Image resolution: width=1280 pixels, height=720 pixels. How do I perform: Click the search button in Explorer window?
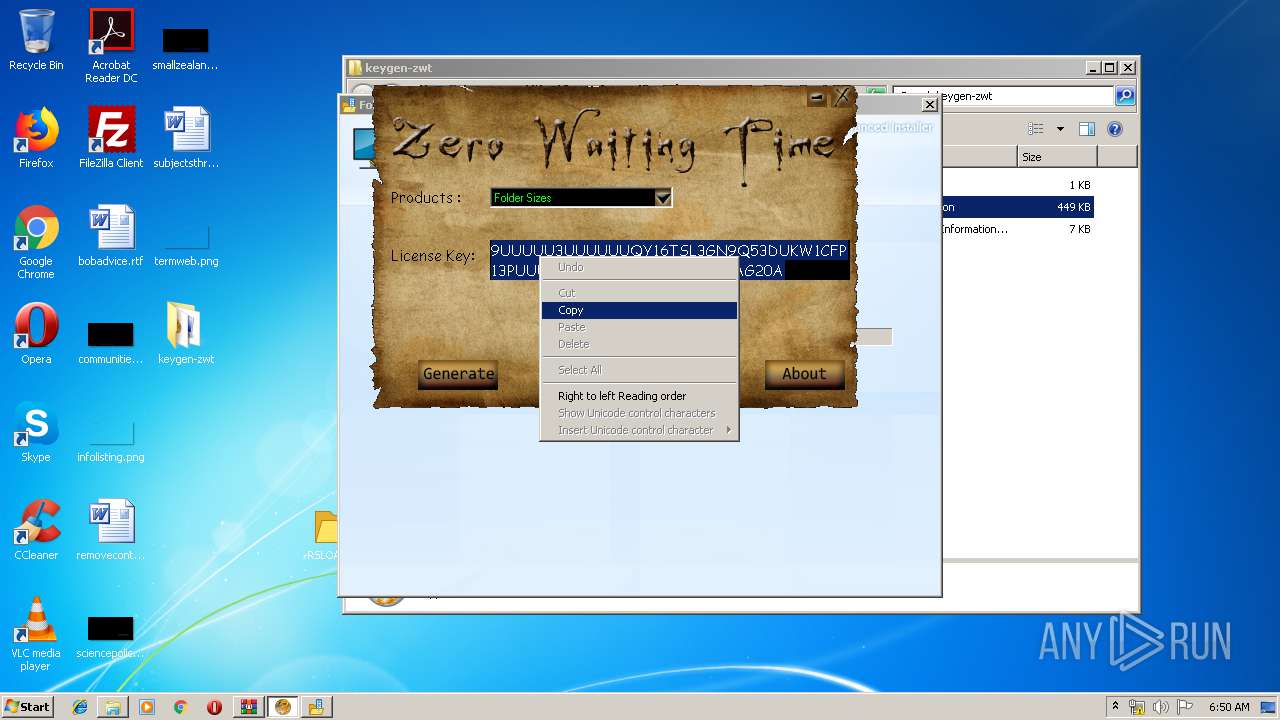point(1125,96)
